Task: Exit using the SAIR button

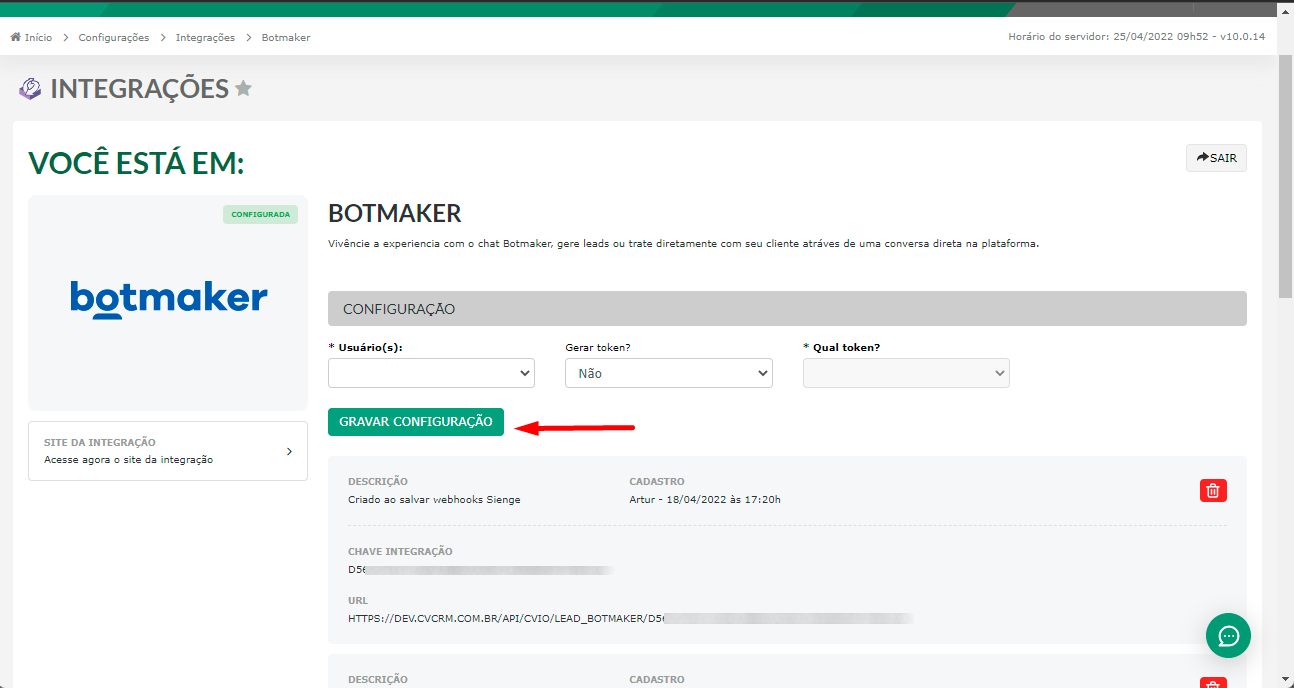Action: (x=1216, y=158)
